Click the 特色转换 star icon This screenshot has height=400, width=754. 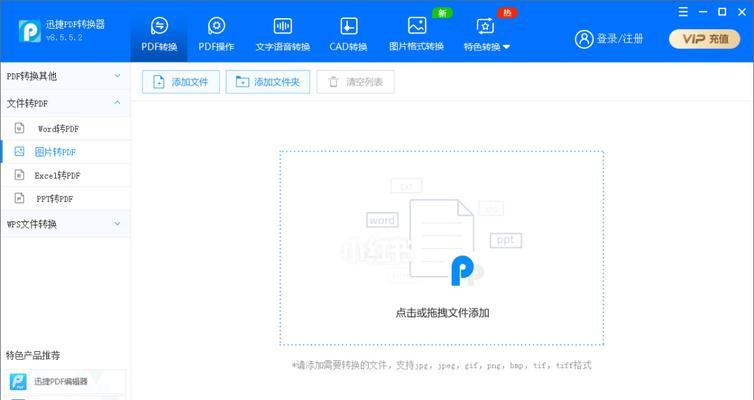tap(485, 25)
